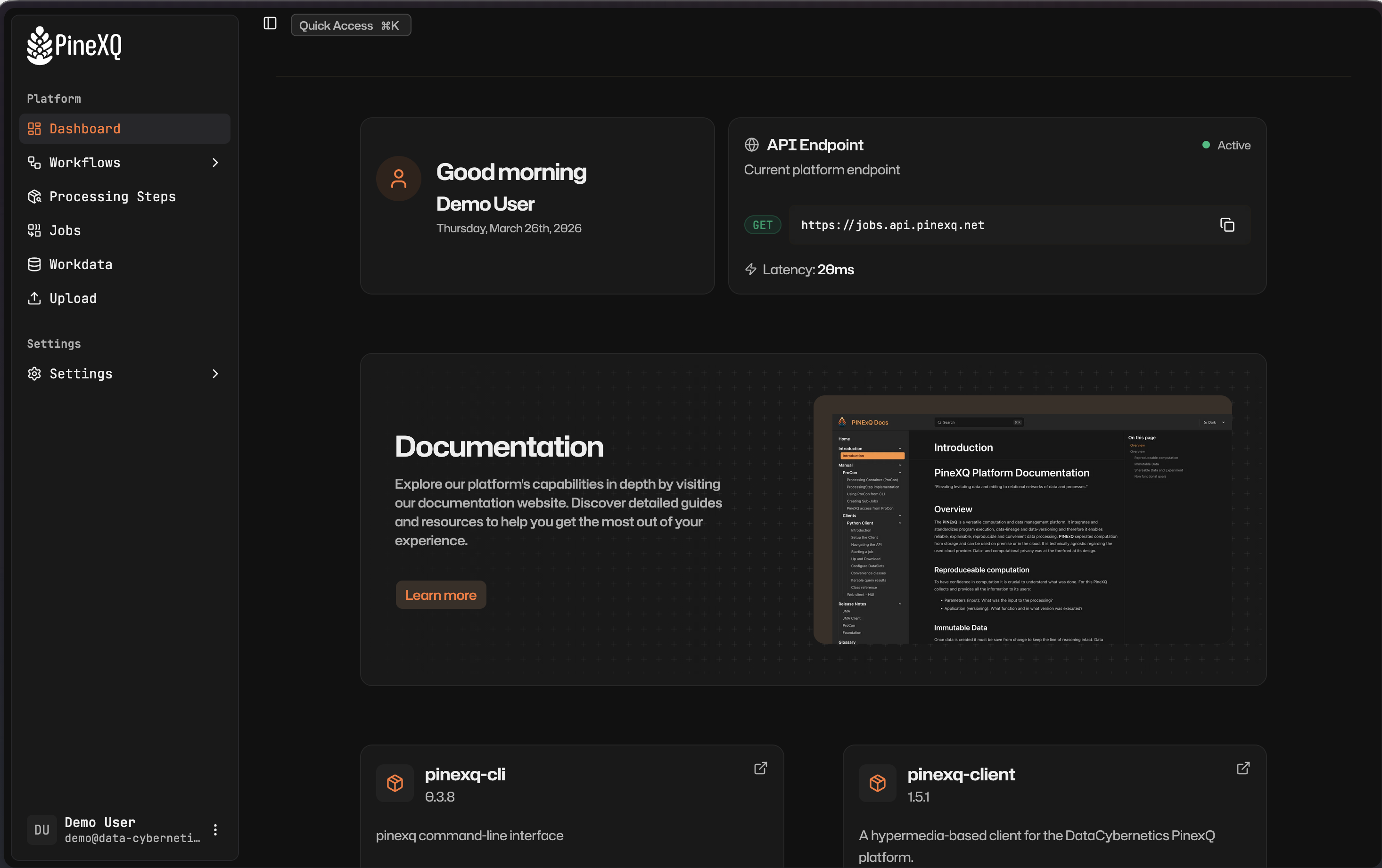Open the Demo User three-dot menu
Viewport: 1382px width, 868px height.
click(215, 830)
